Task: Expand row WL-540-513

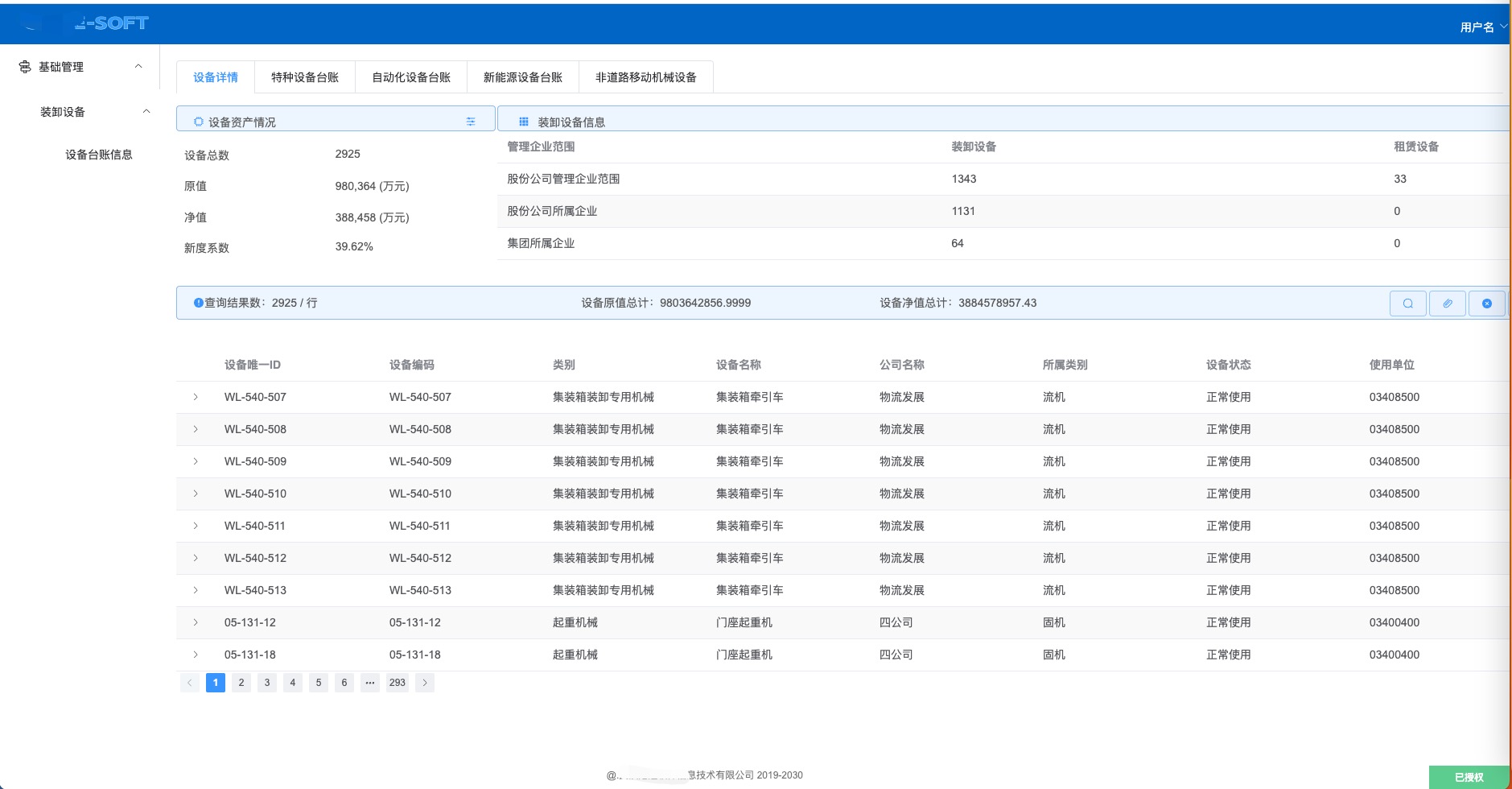Action: pyautogui.click(x=196, y=590)
